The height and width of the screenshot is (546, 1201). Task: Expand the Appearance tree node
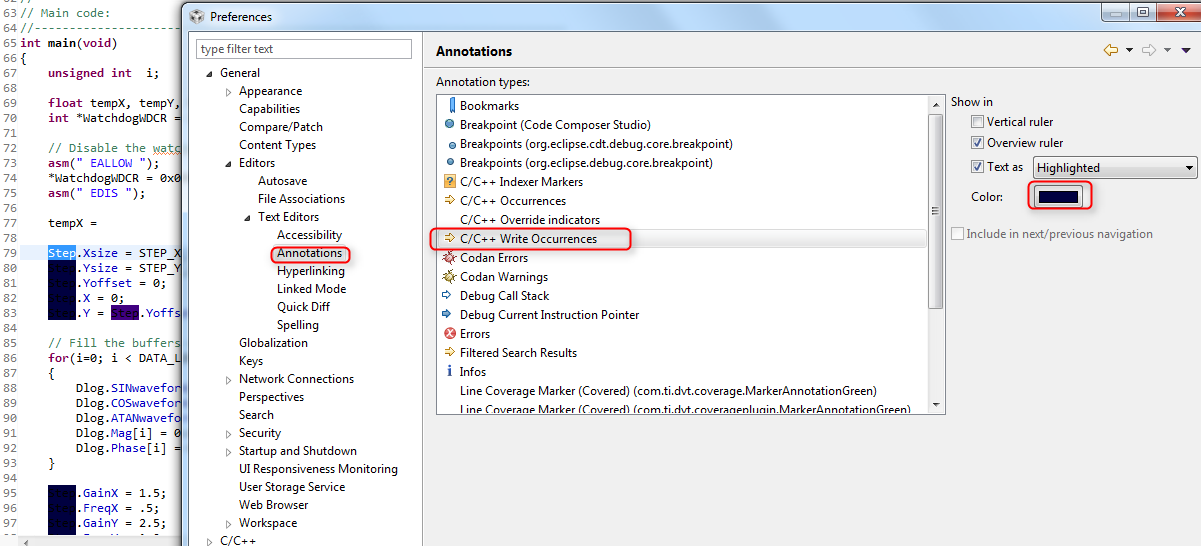click(229, 91)
